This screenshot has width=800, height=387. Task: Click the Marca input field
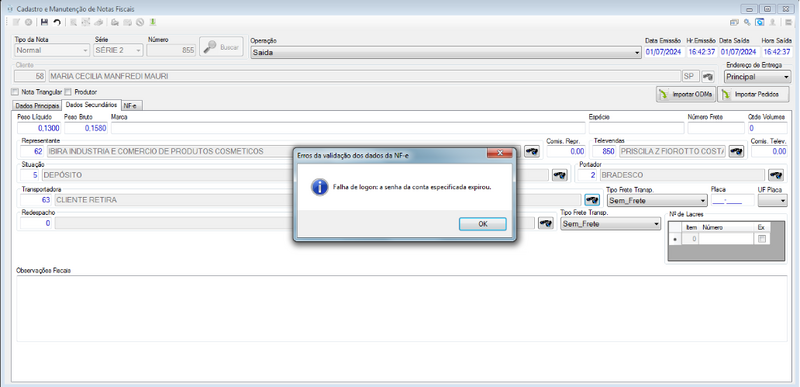[x=348, y=128]
